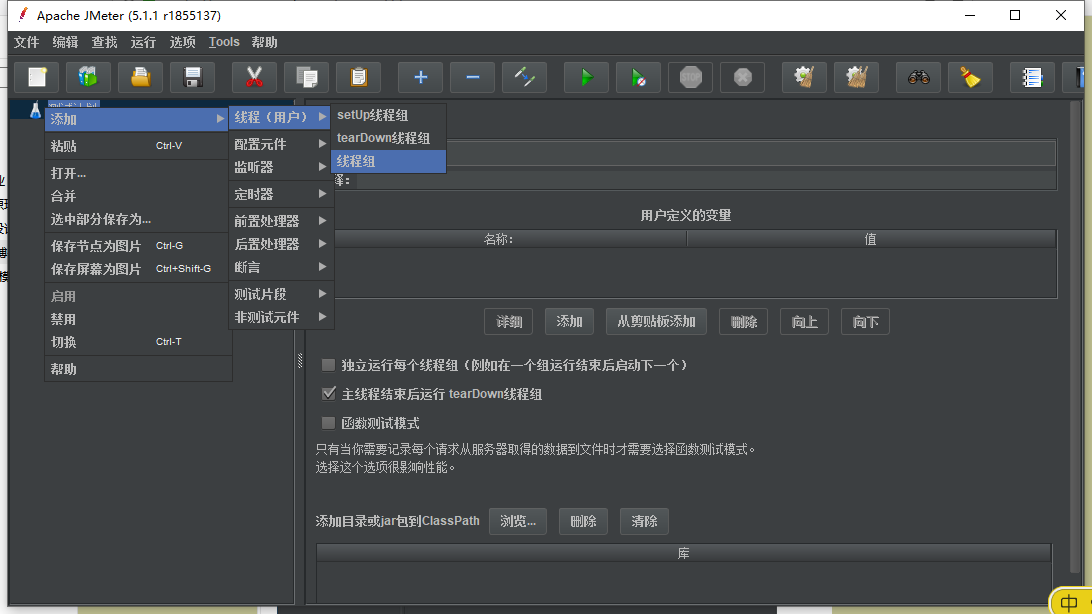Click the Clear results icon
The image size is (1092, 614).
(x=804, y=77)
